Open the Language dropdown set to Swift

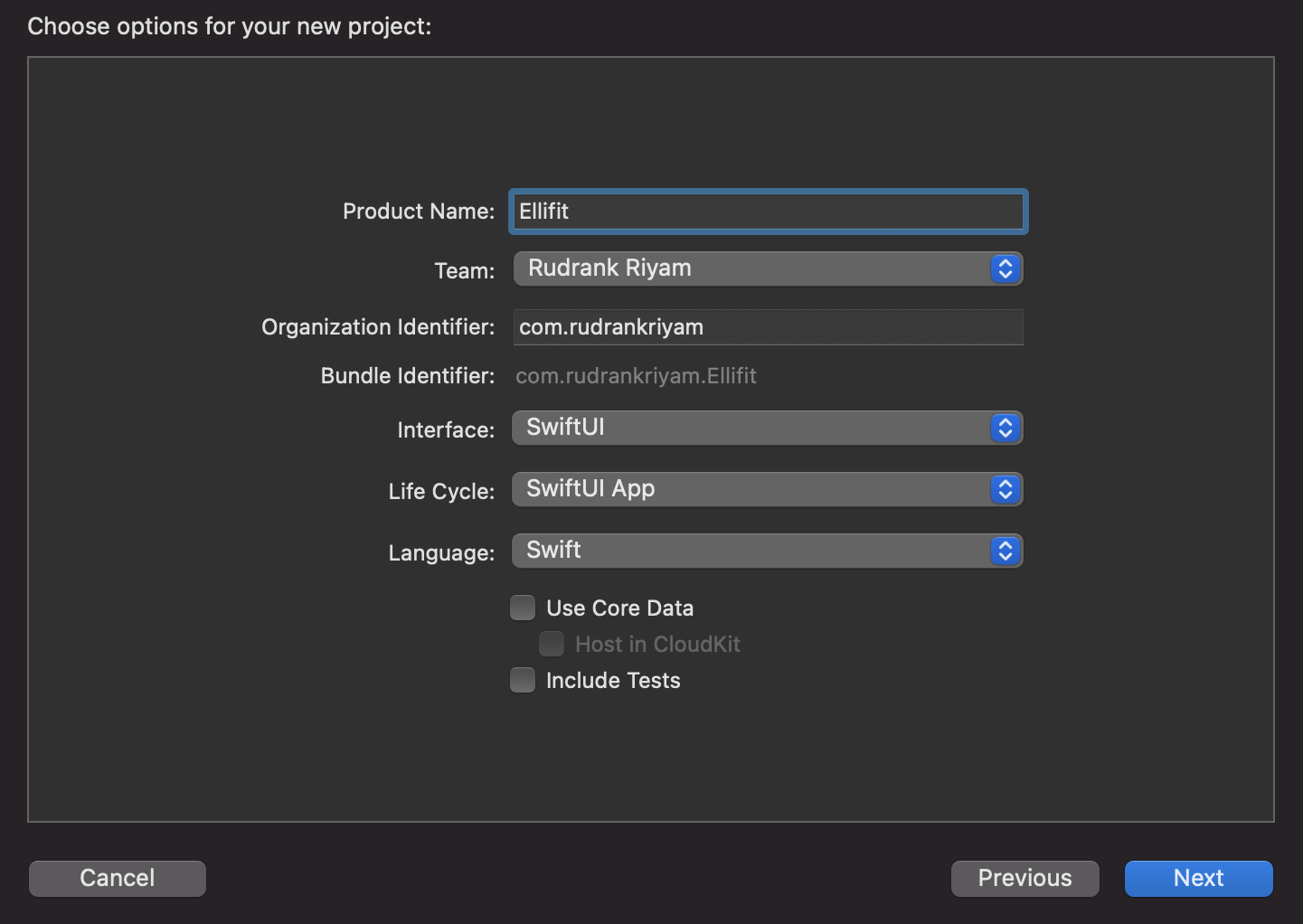[x=768, y=551]
